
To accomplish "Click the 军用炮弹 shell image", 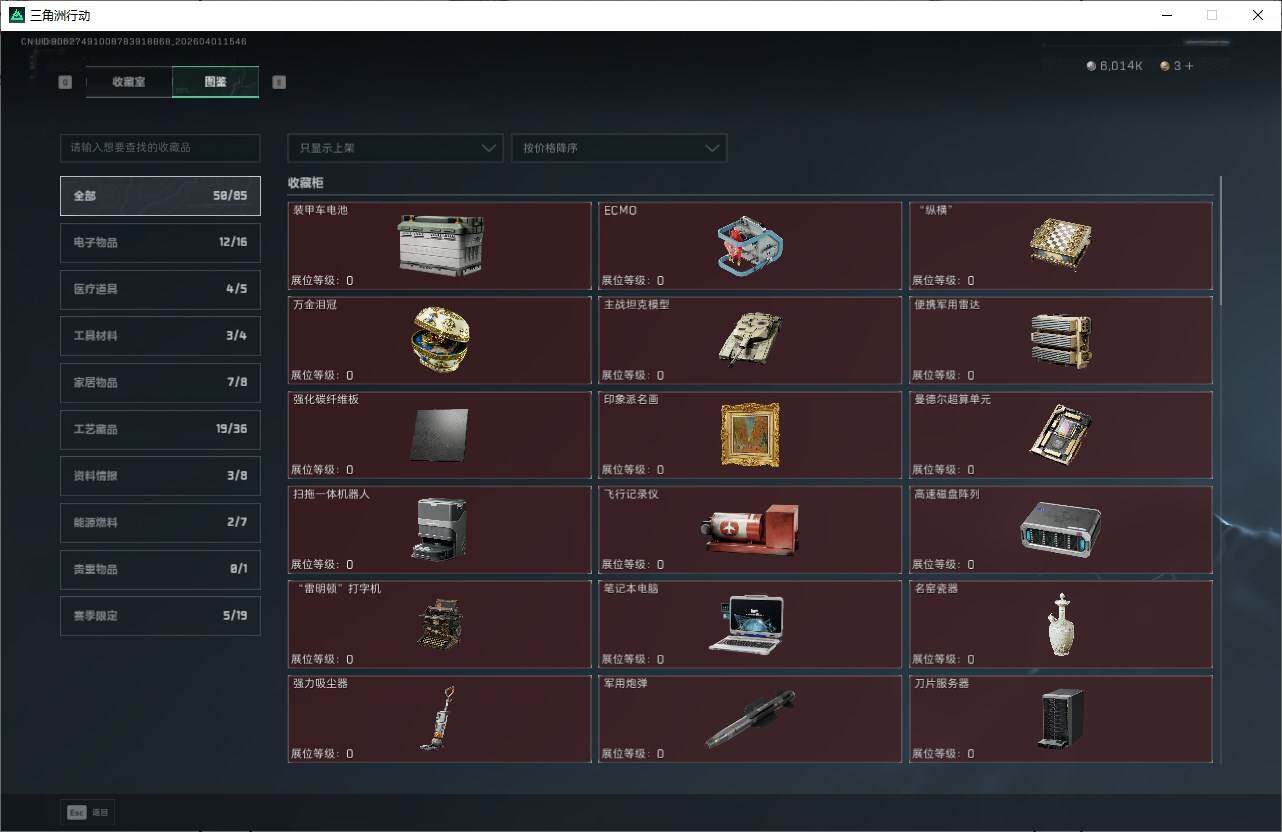I will point(750,718).
